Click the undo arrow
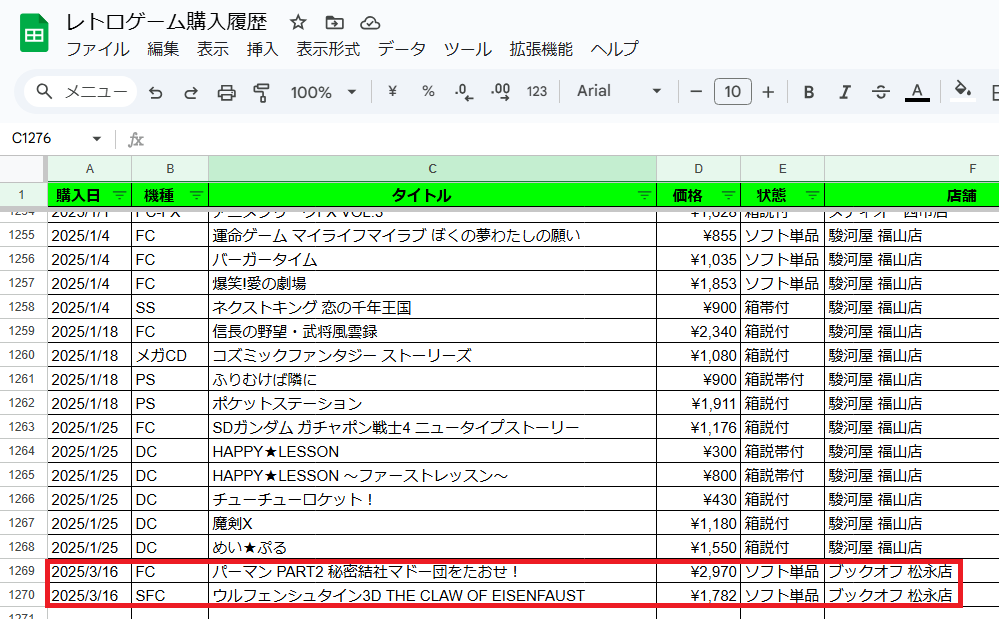 (155, 93)
